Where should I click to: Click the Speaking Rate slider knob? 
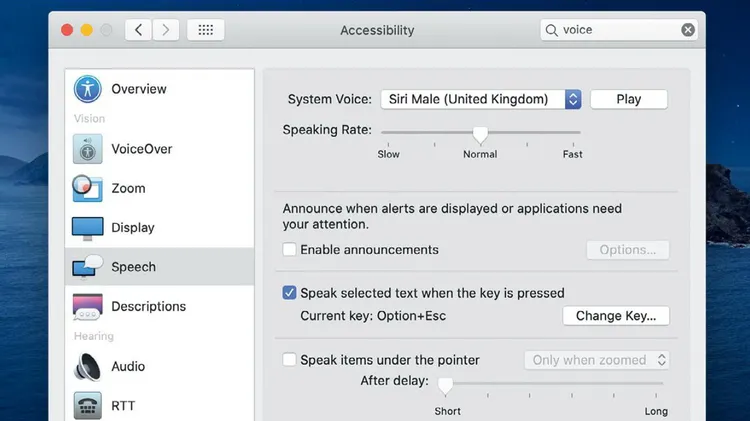pyautogui.click(x=480, y=133)
